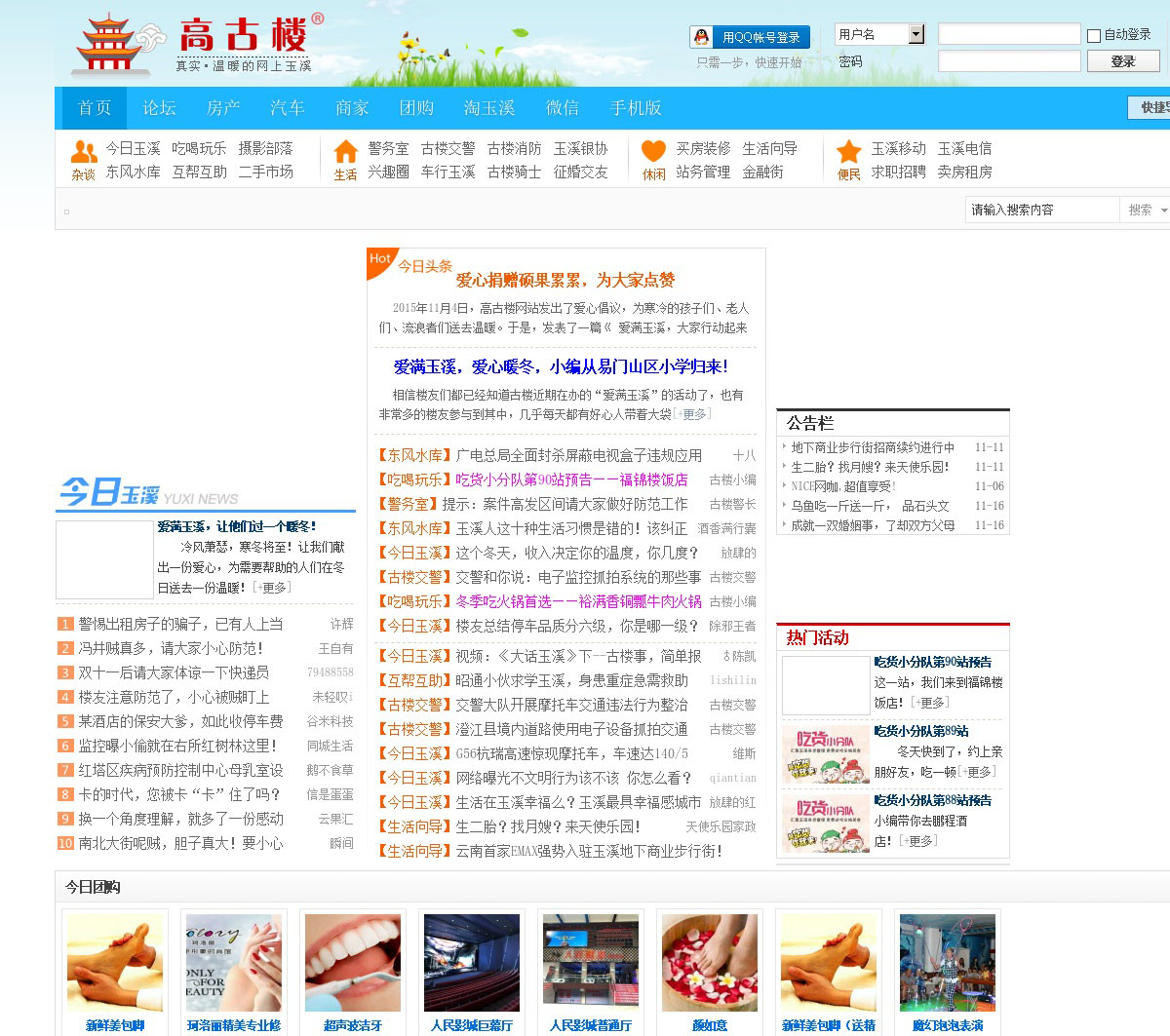Open 吃货小分队第90站预告 post in center list
The width and height of the screenshot is (1170, 1036).
(x=571, y=480)
